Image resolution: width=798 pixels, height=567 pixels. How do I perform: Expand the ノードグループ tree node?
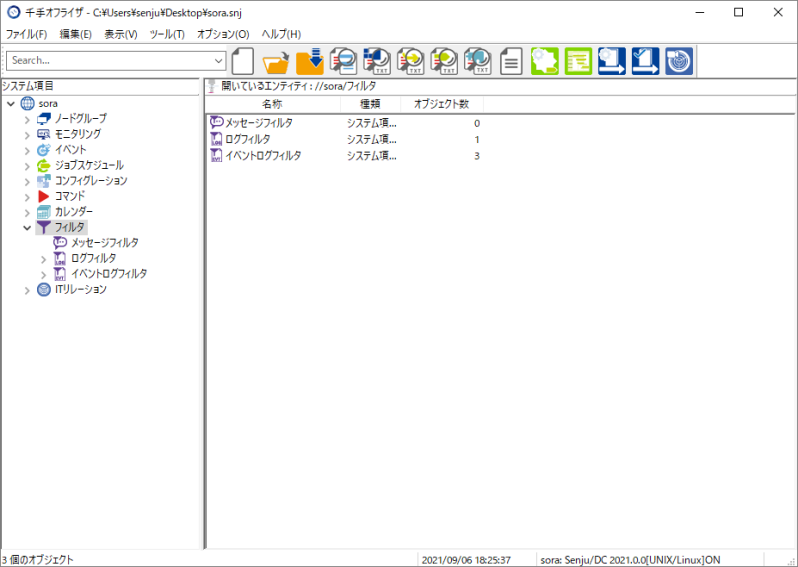tap(27, 120)
